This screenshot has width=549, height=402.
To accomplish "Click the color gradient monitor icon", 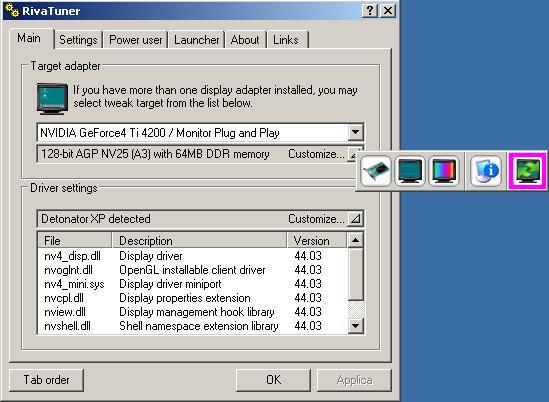I will pyautogui.click(x=444, y=171).
